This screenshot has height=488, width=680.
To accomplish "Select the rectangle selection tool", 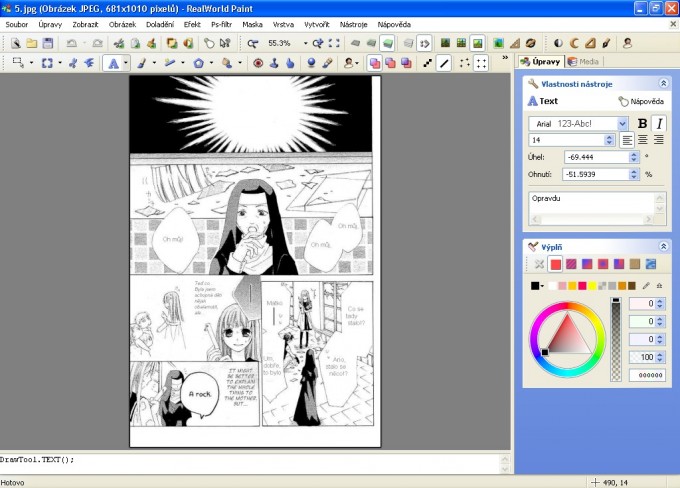I will [18, 63].
